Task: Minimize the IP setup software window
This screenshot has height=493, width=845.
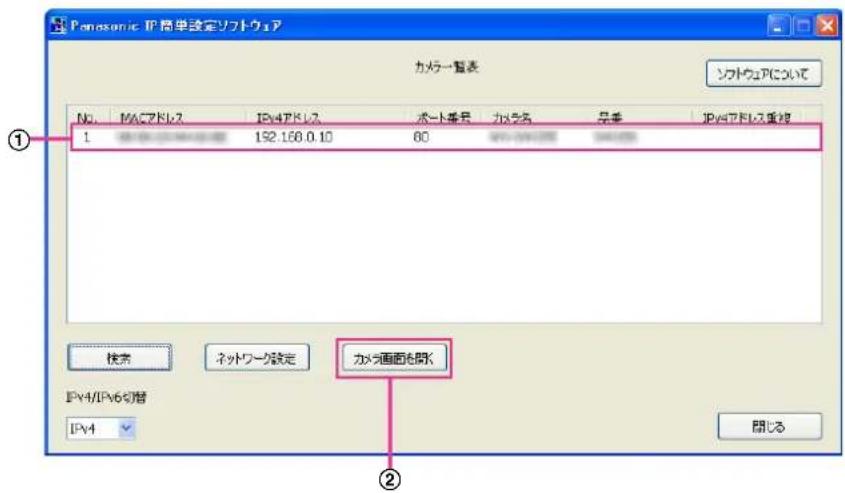Action: 778,25
